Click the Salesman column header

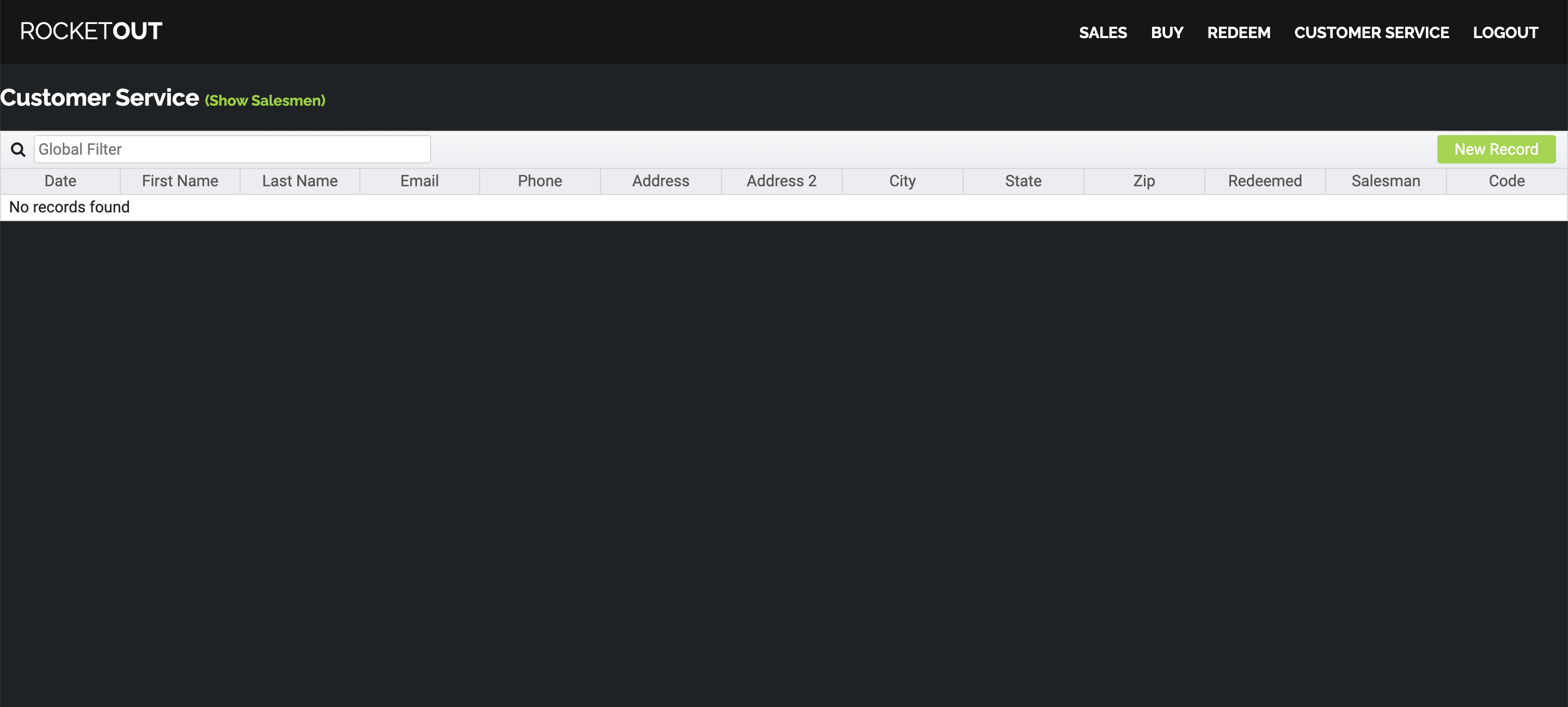[1386, 181]
